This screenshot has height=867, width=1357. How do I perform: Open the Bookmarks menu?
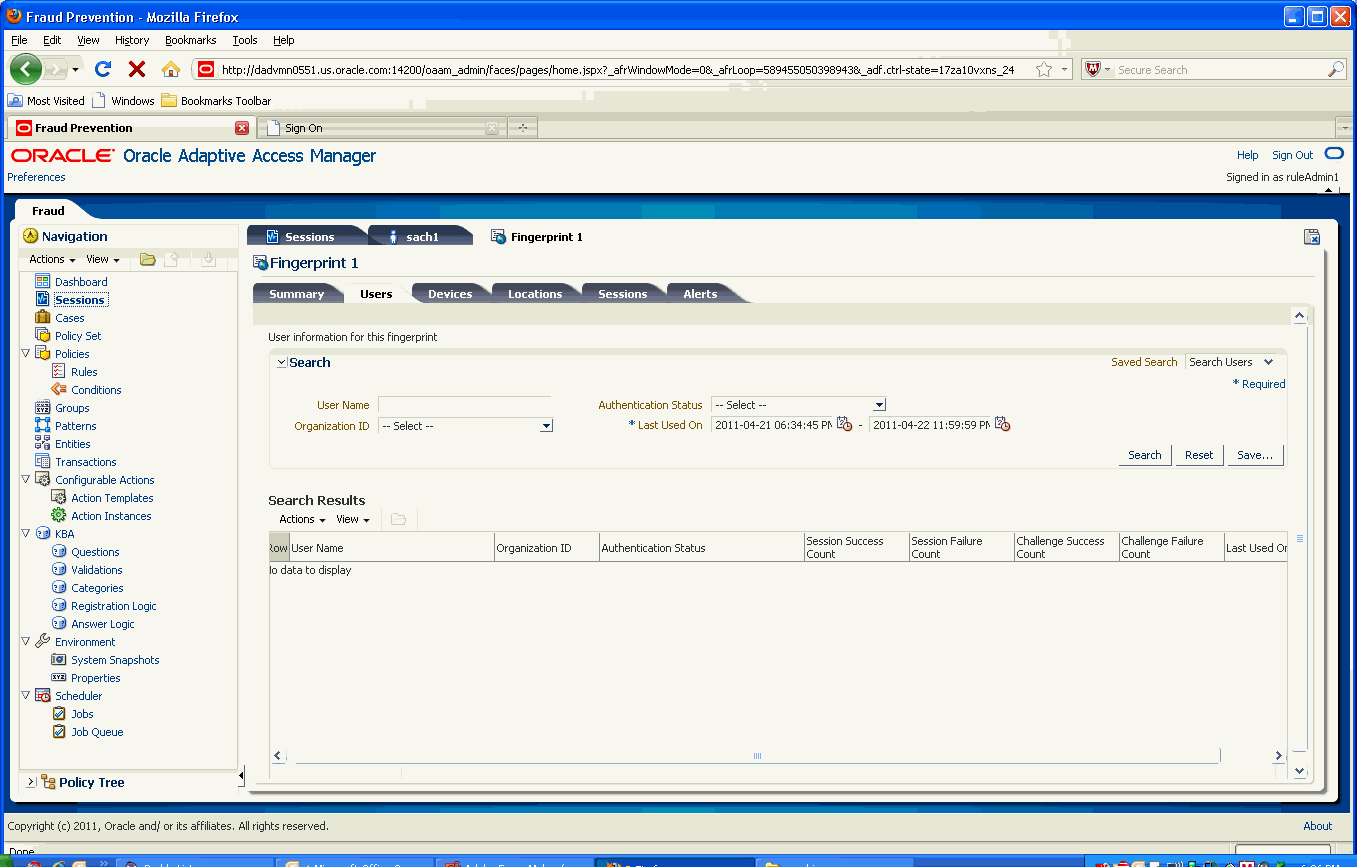click(190, 40)
